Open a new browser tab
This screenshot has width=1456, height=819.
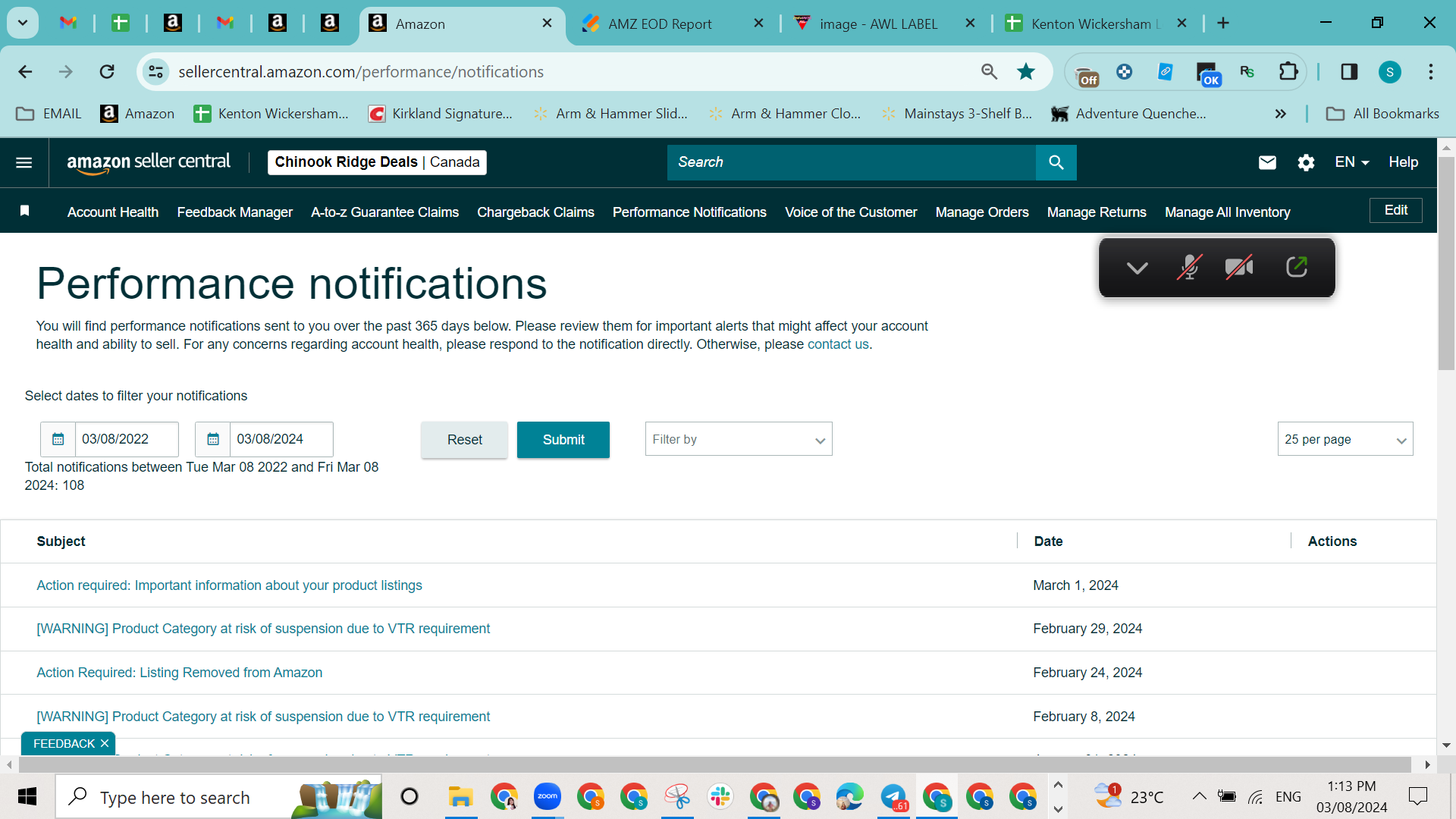click(1223, 24)
